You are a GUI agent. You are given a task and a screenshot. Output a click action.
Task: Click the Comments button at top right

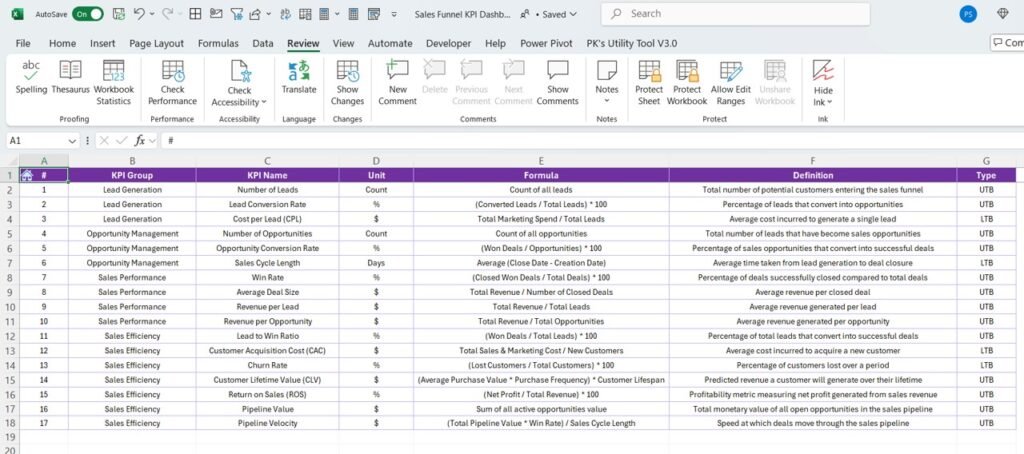(1007, 43)
